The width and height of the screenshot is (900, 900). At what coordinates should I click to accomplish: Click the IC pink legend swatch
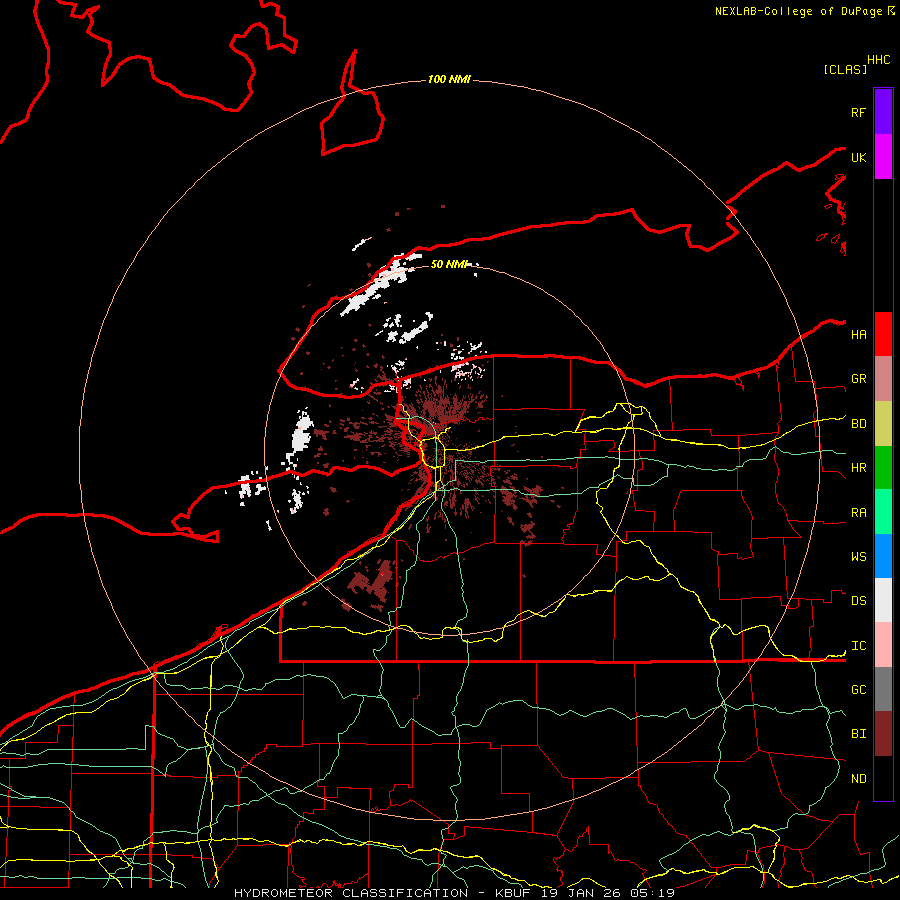(x=883, y=645)
